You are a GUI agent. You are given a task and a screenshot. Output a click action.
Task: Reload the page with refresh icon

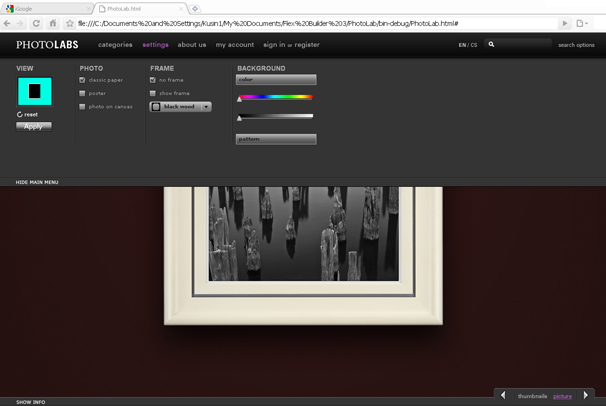pos(37,23)
